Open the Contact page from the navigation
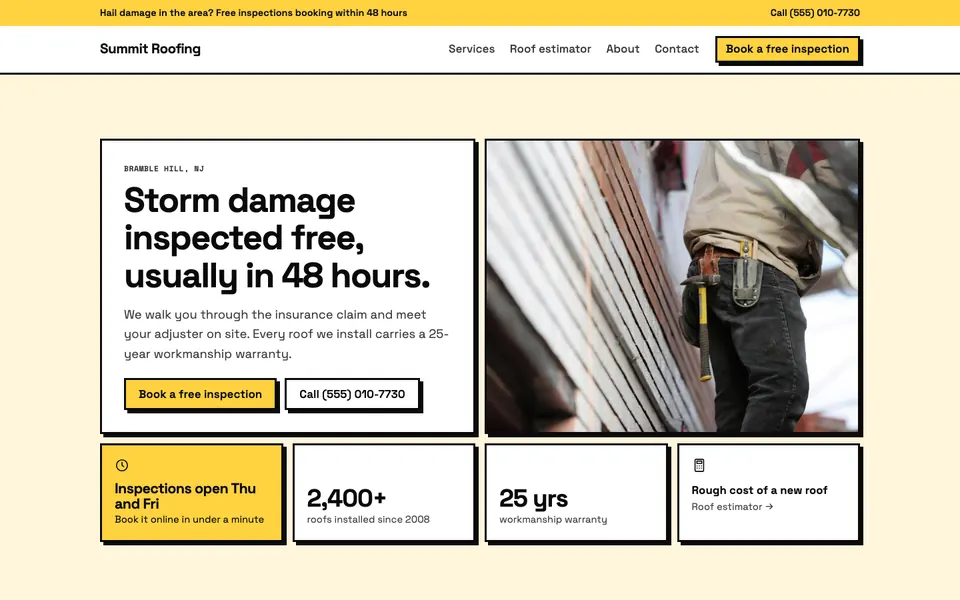 point(677,49)
